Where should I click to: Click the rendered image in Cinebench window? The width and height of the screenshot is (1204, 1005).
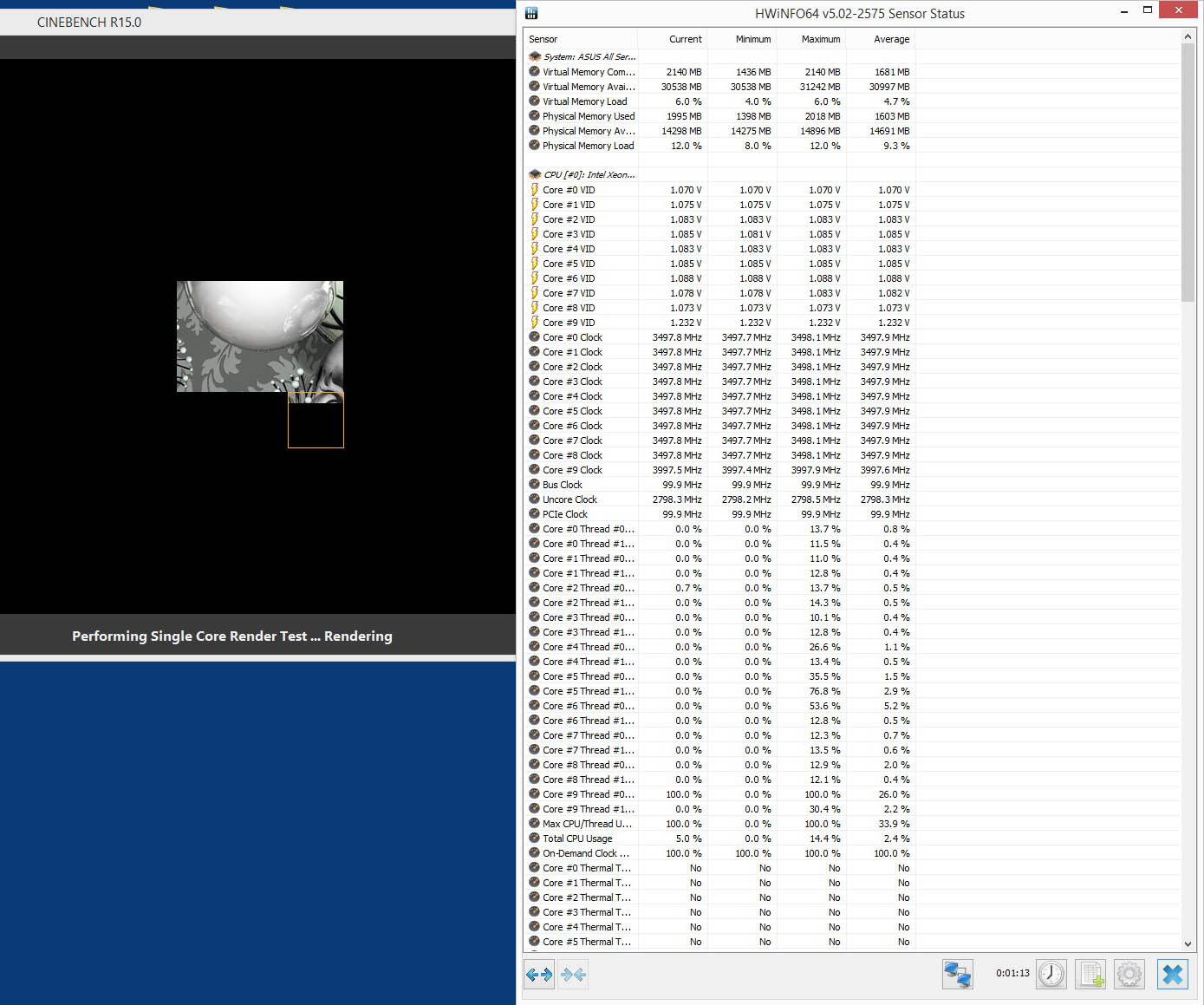click(260, 336)
